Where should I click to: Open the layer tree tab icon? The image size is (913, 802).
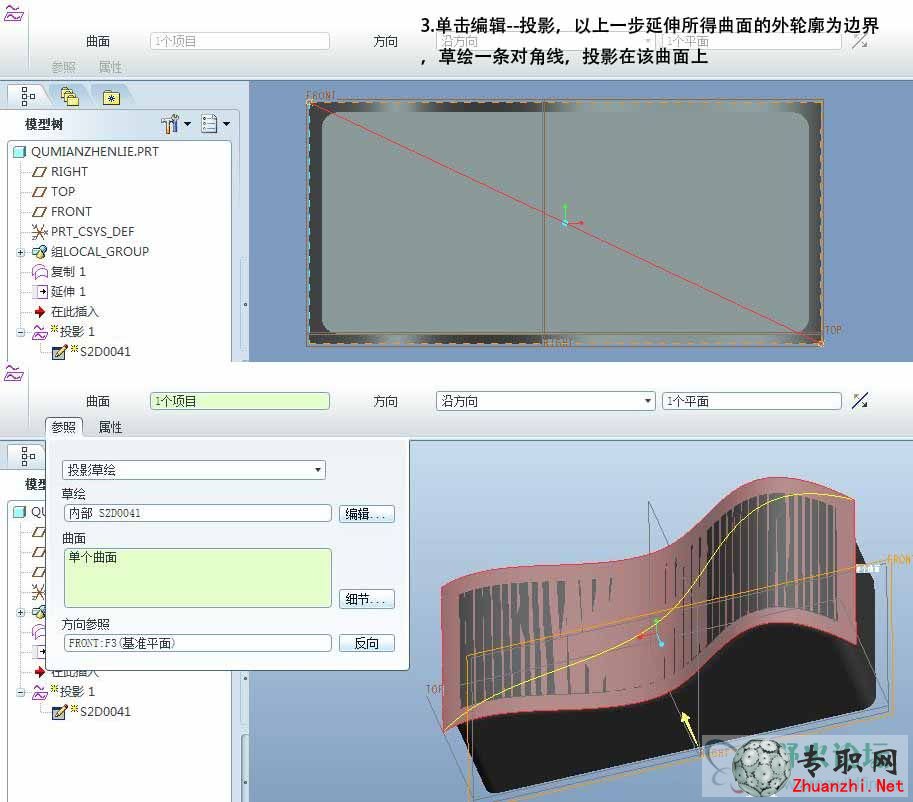[x=70, y=97]
